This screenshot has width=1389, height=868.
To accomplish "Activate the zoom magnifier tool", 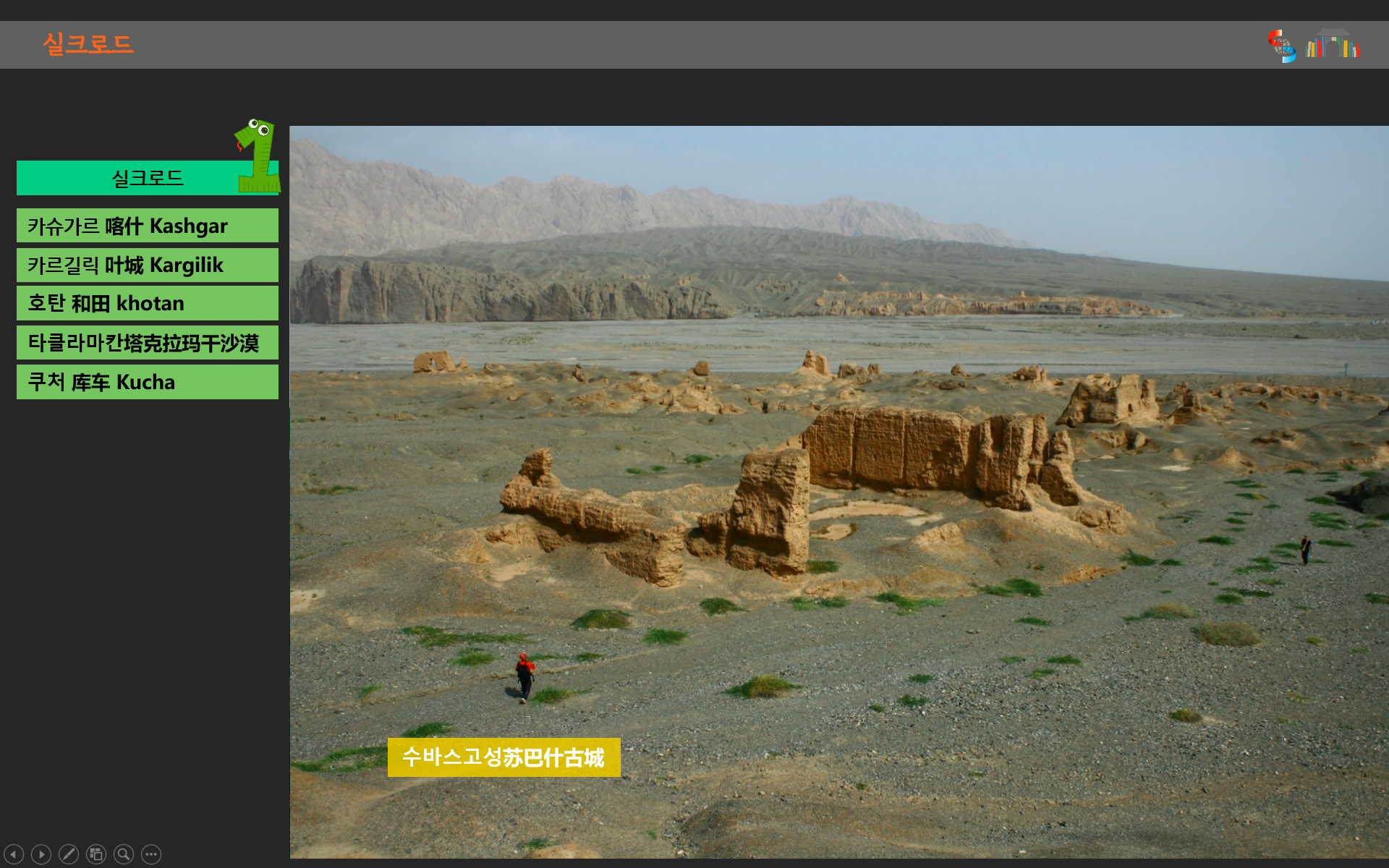I will point(124,854).
